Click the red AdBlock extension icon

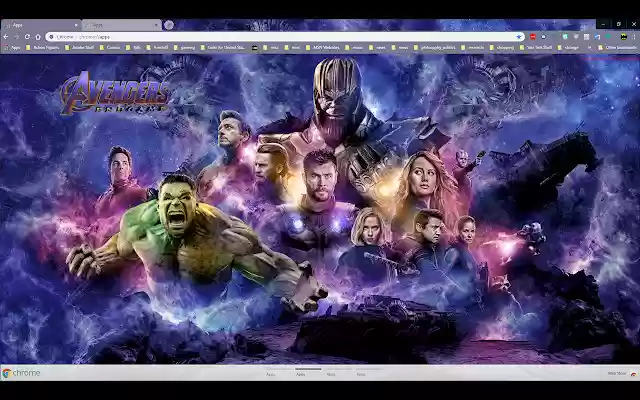533,37
